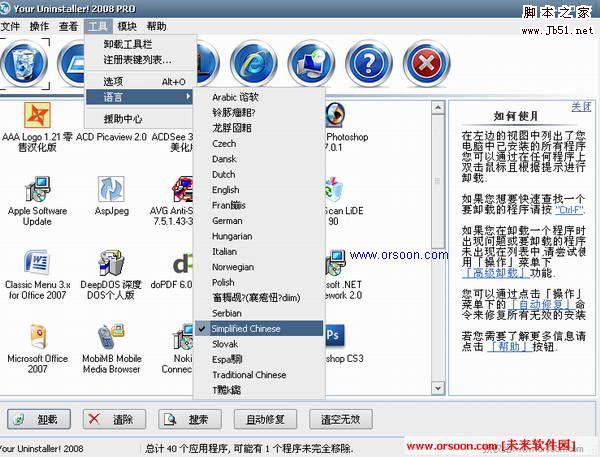Viewport: 600px width, 457px height.
Task: Select Classic Menu for Office 2007 icon
Action: pyautogui.click(x=37, y=263)
